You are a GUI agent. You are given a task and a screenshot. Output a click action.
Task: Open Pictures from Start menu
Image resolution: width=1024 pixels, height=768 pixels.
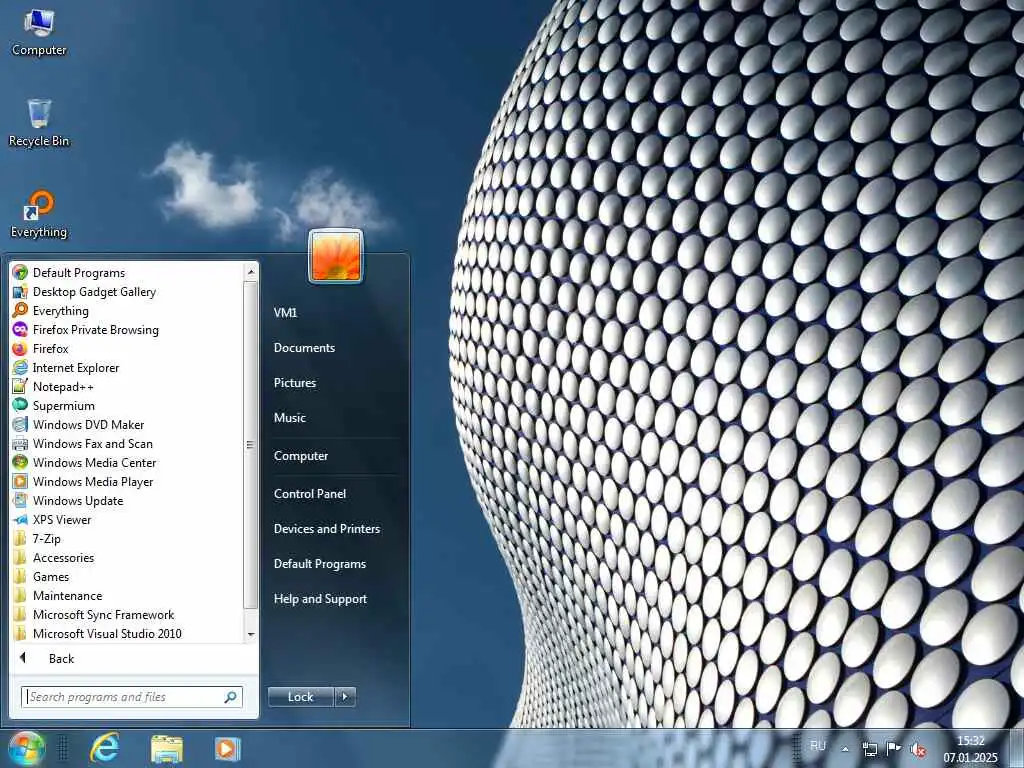click(x=295, y=383)
